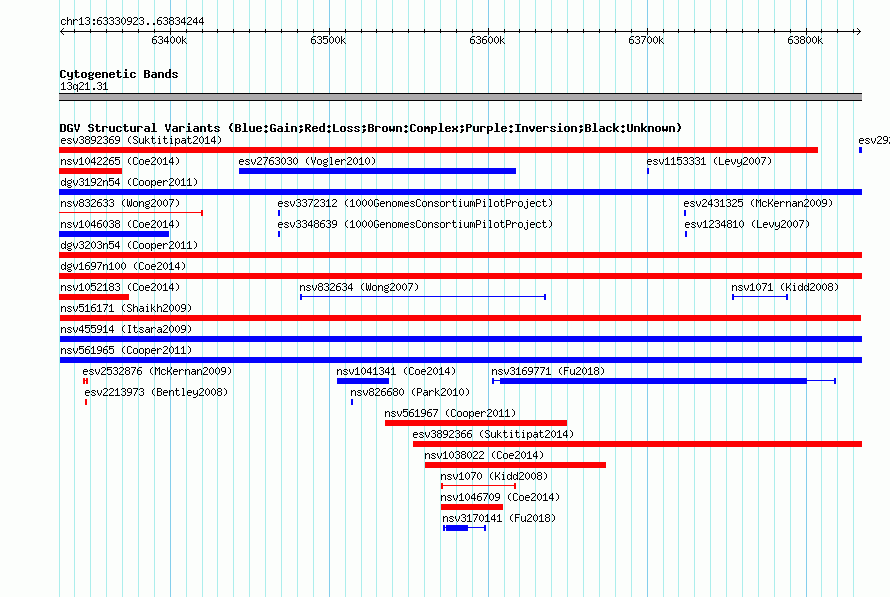The image size is (890, 597).
Task: Open esv2532876 (McKernan2009) label
Action: point(157,371)
